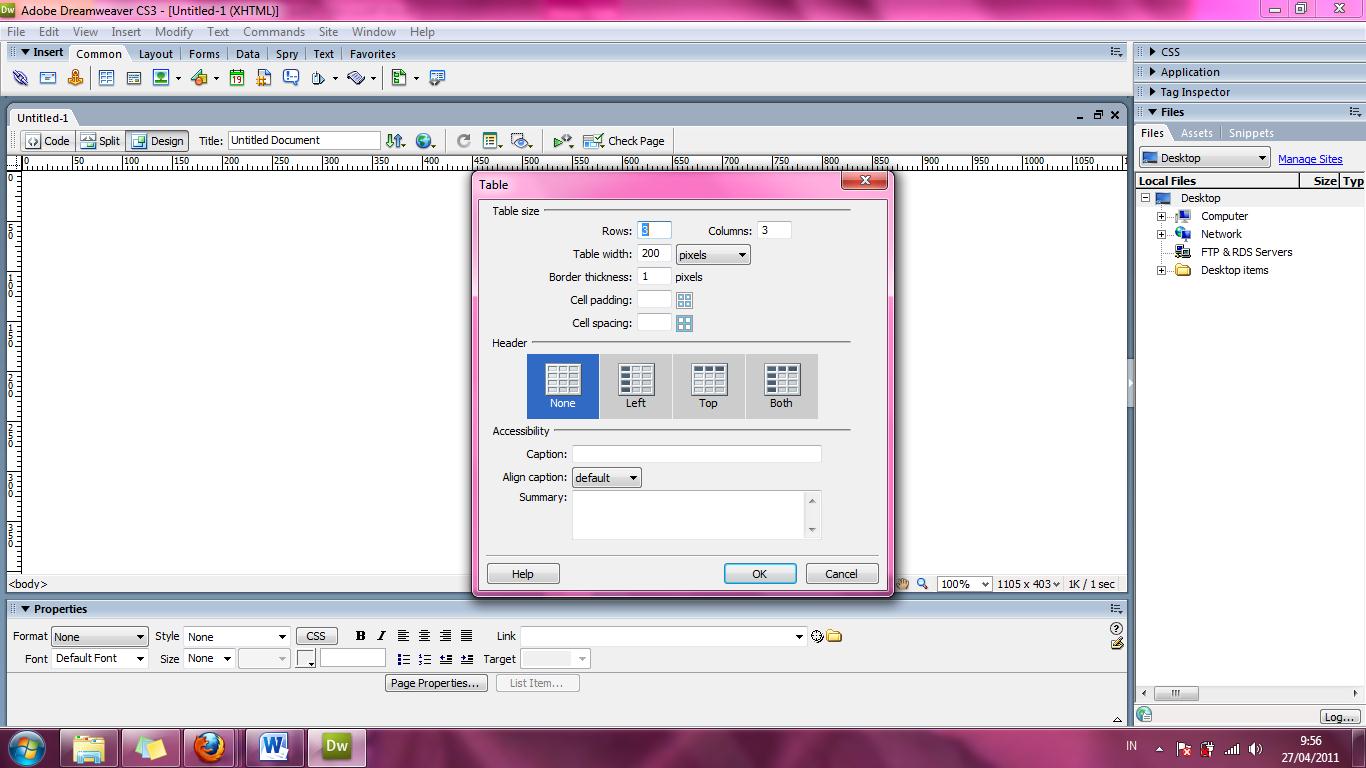1366x768 pixels.
Task: Insert an Email Link from the Common bar
Action: 48,77
